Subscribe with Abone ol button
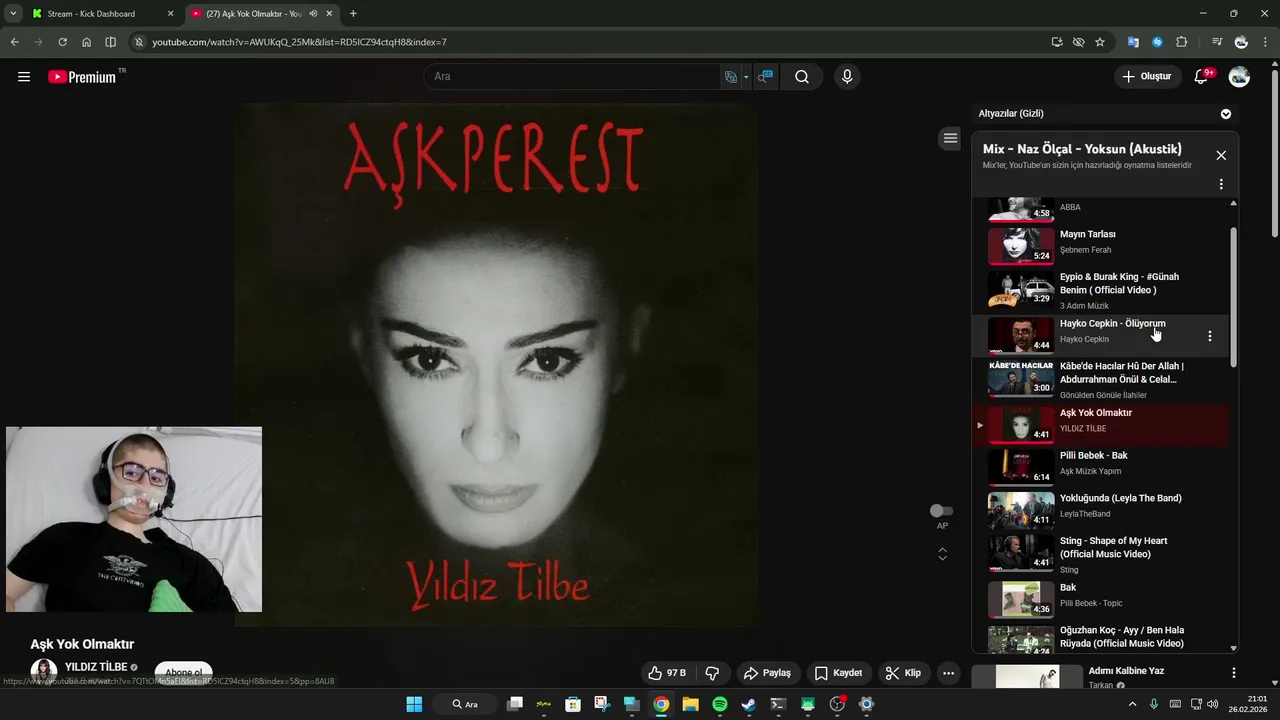The width and height of the screenshot is (1280, 720). click(184, 673)
